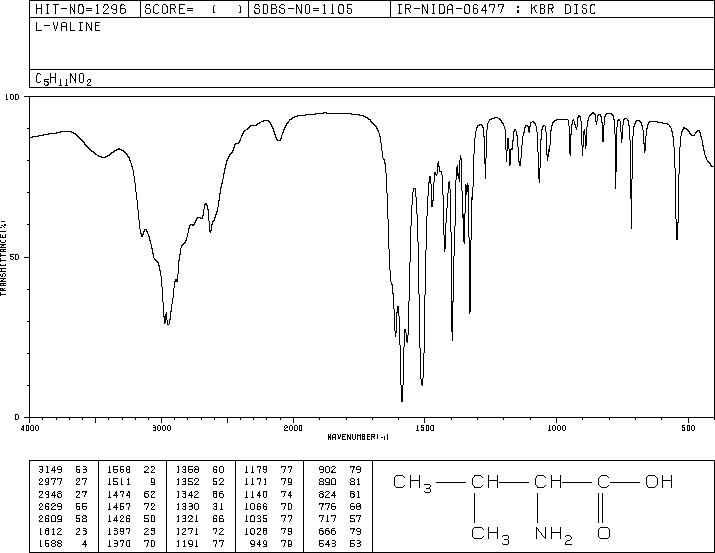Select peak table entry 717
The height and width of the screenshot is (553, 715).
[x=327, y=519]
